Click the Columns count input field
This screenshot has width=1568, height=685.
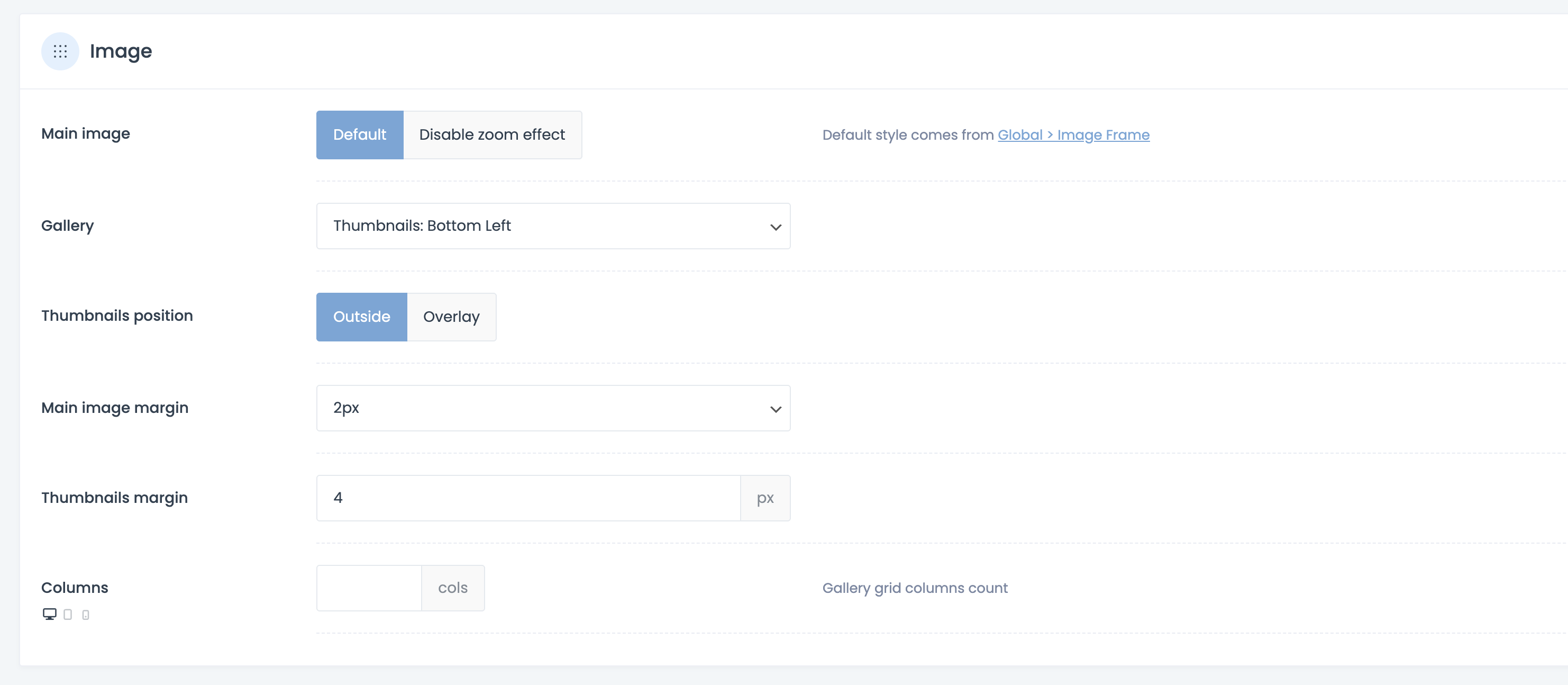point(369,588)
